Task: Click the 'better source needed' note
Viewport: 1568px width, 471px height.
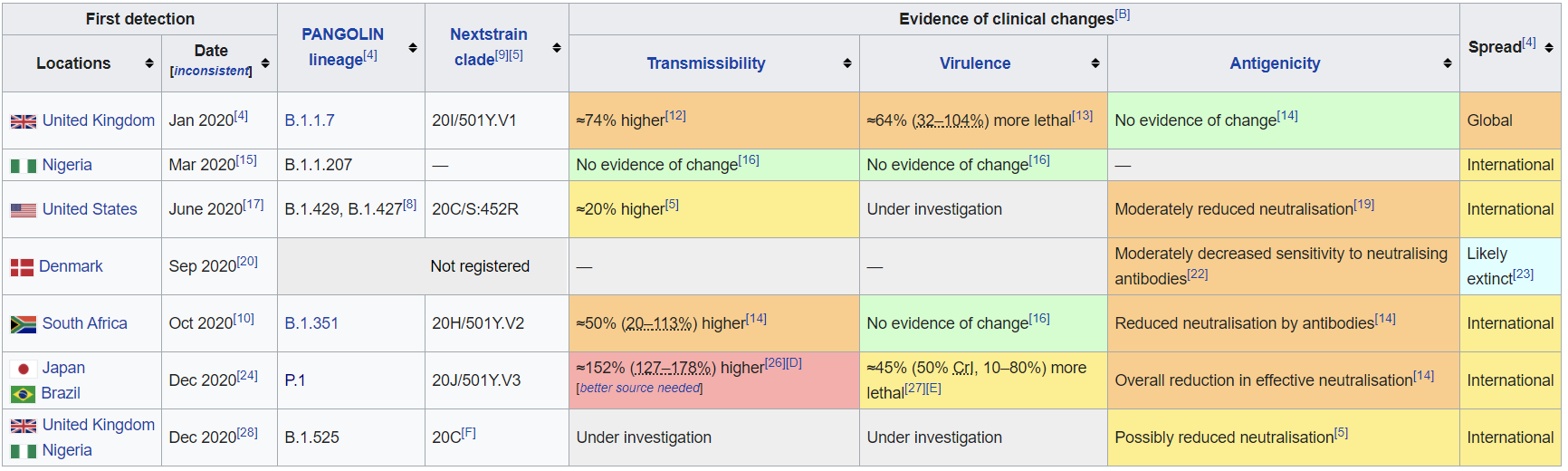Action: pos(640,389)
